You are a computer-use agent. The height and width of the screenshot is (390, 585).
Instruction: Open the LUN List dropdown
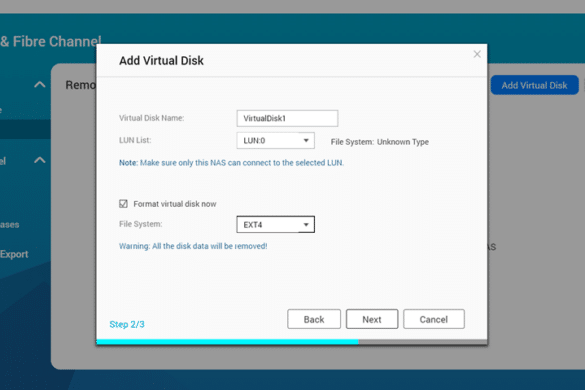tap(275, 141)
